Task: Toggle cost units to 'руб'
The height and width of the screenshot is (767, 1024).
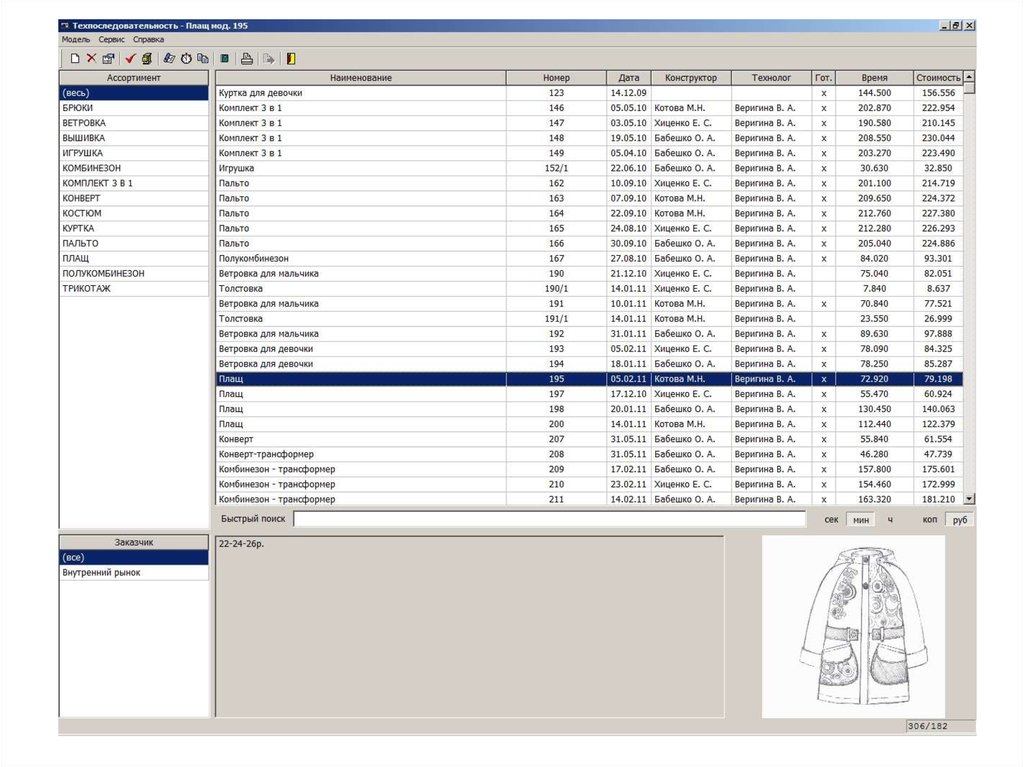Action: tap(959, 520)
